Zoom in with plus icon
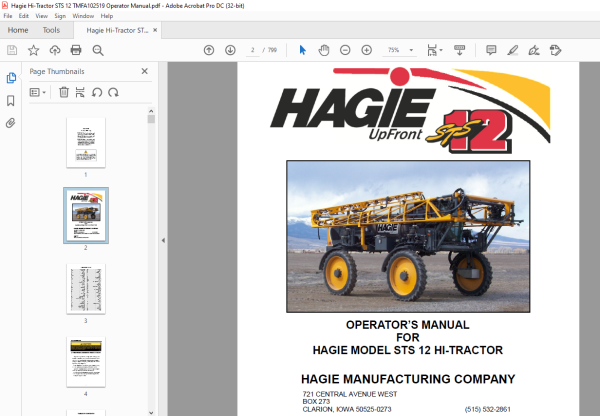 coord(367,50)
